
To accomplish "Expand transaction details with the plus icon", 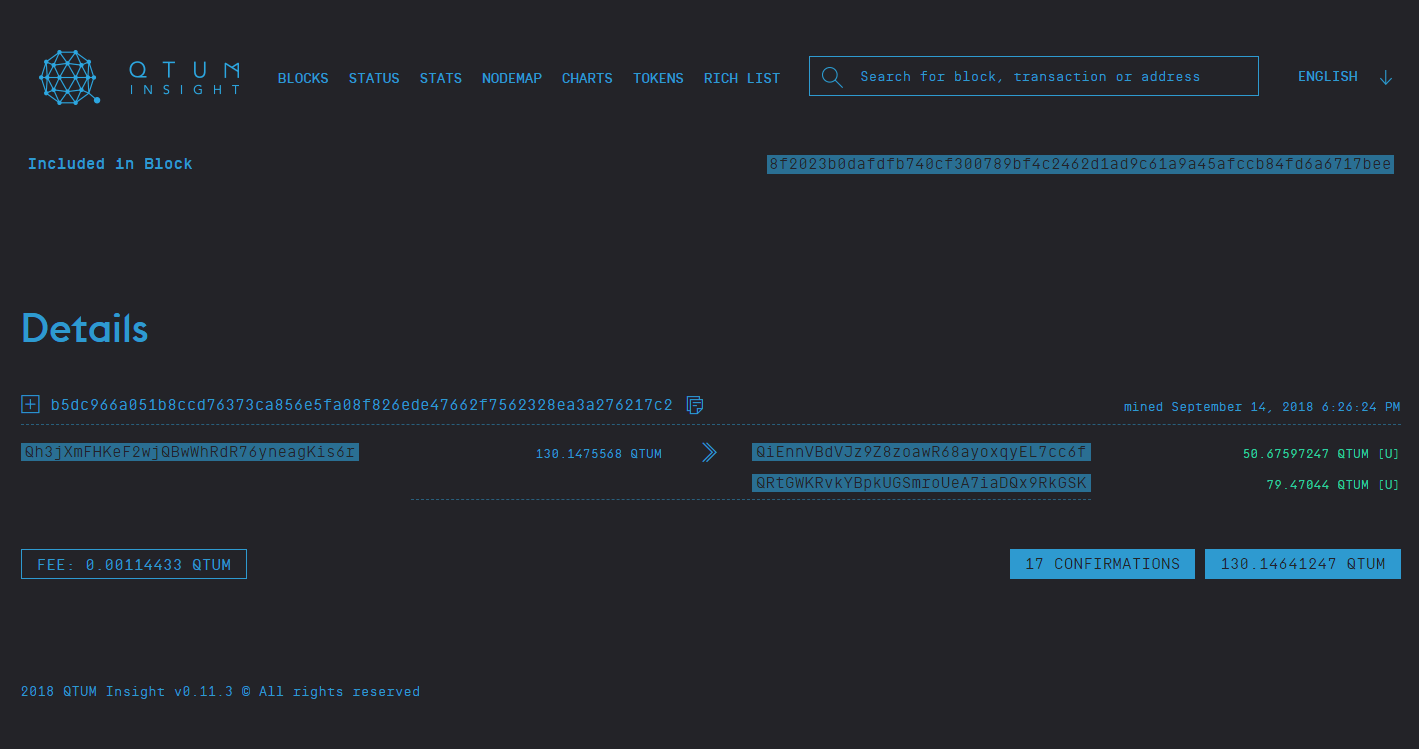I will [x=31, y=405].
